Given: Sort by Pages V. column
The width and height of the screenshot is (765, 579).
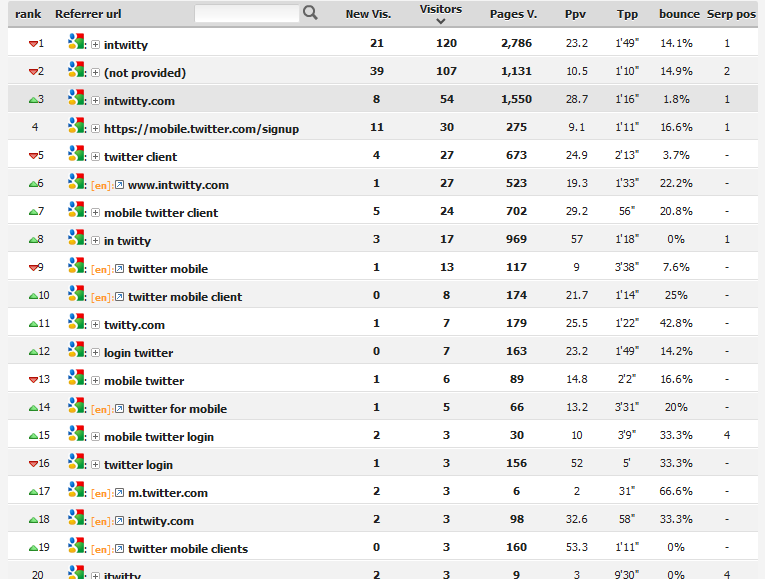Looking at the screenshot, I should coord(513,14).
